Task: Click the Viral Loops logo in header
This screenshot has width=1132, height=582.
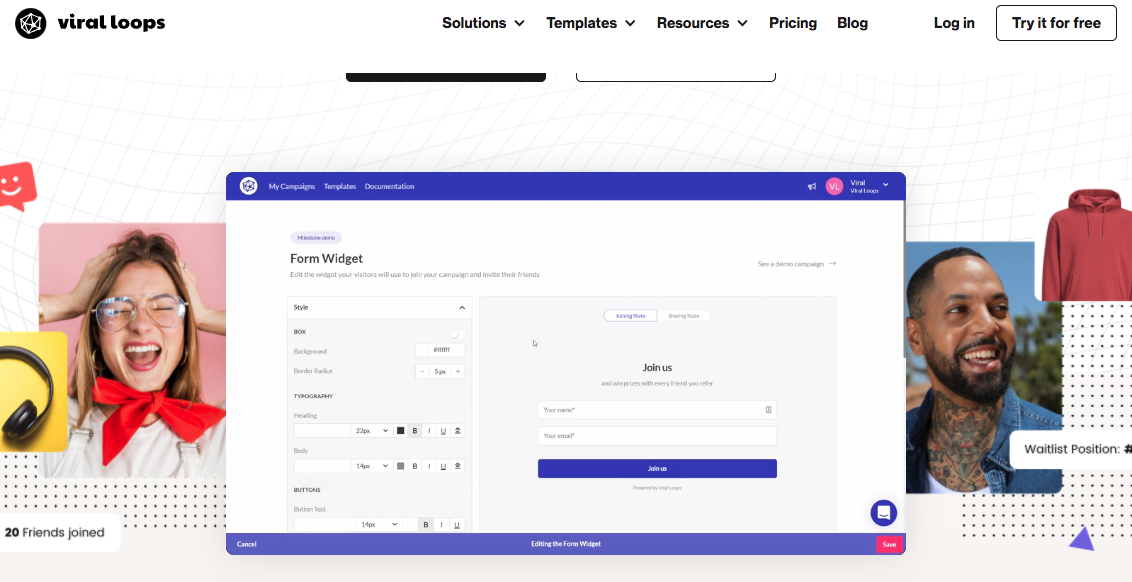Action: 90,23
